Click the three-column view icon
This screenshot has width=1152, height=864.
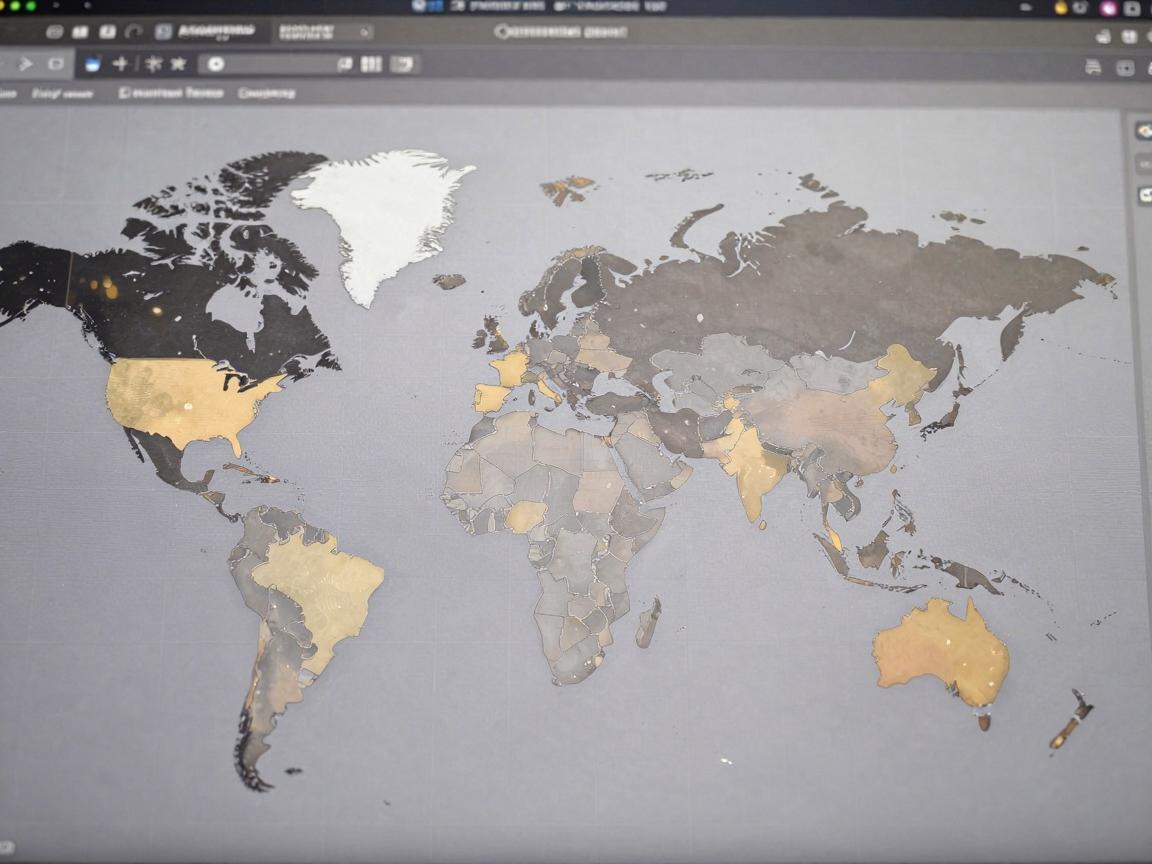tap(371, 64)
